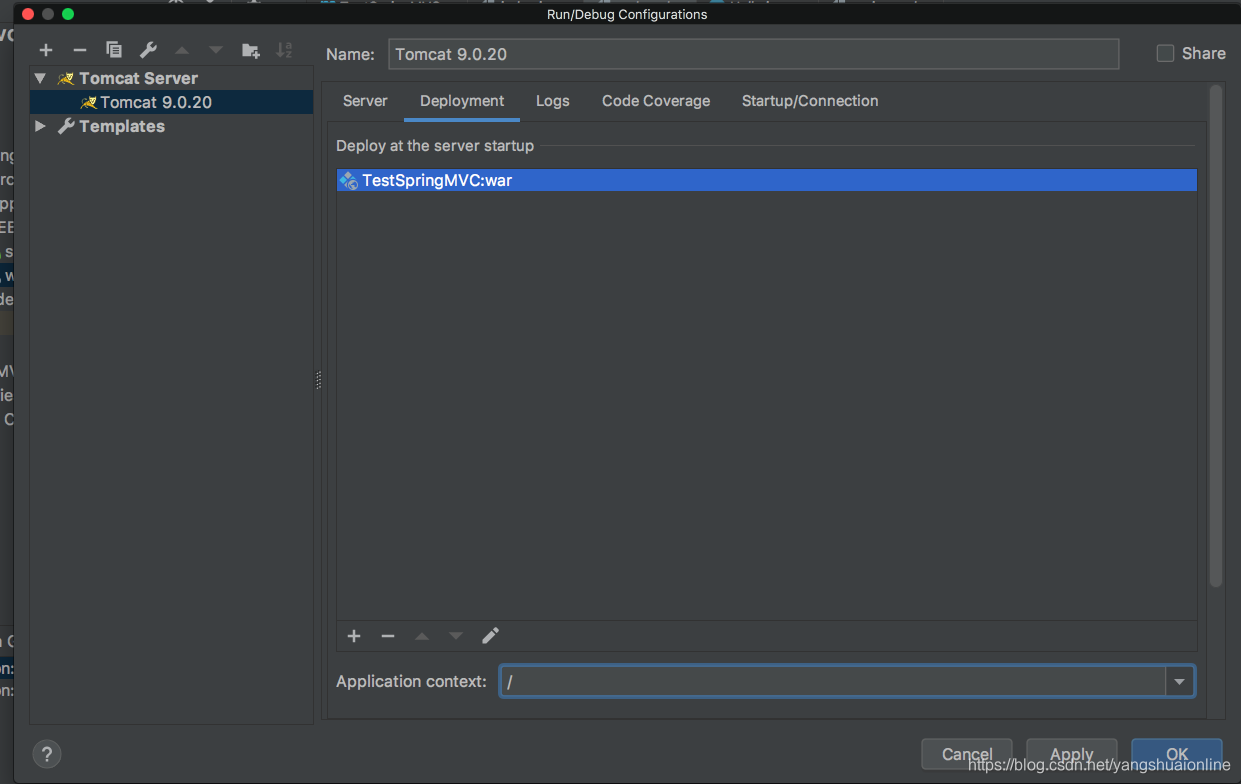Open the Startup/Connection tab
Image resolution: width=1241 pixels, height=784 pixels.
pyautogui.click(x=810, y=101)
